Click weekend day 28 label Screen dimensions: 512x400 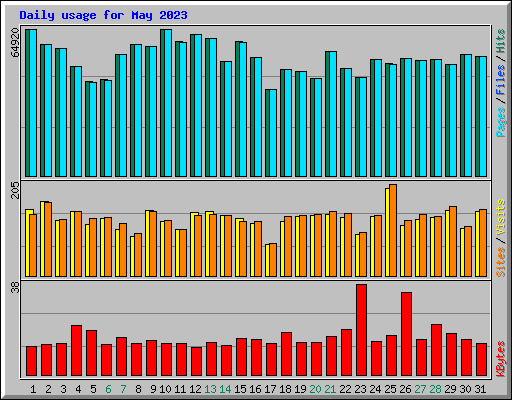pos(435,389)
